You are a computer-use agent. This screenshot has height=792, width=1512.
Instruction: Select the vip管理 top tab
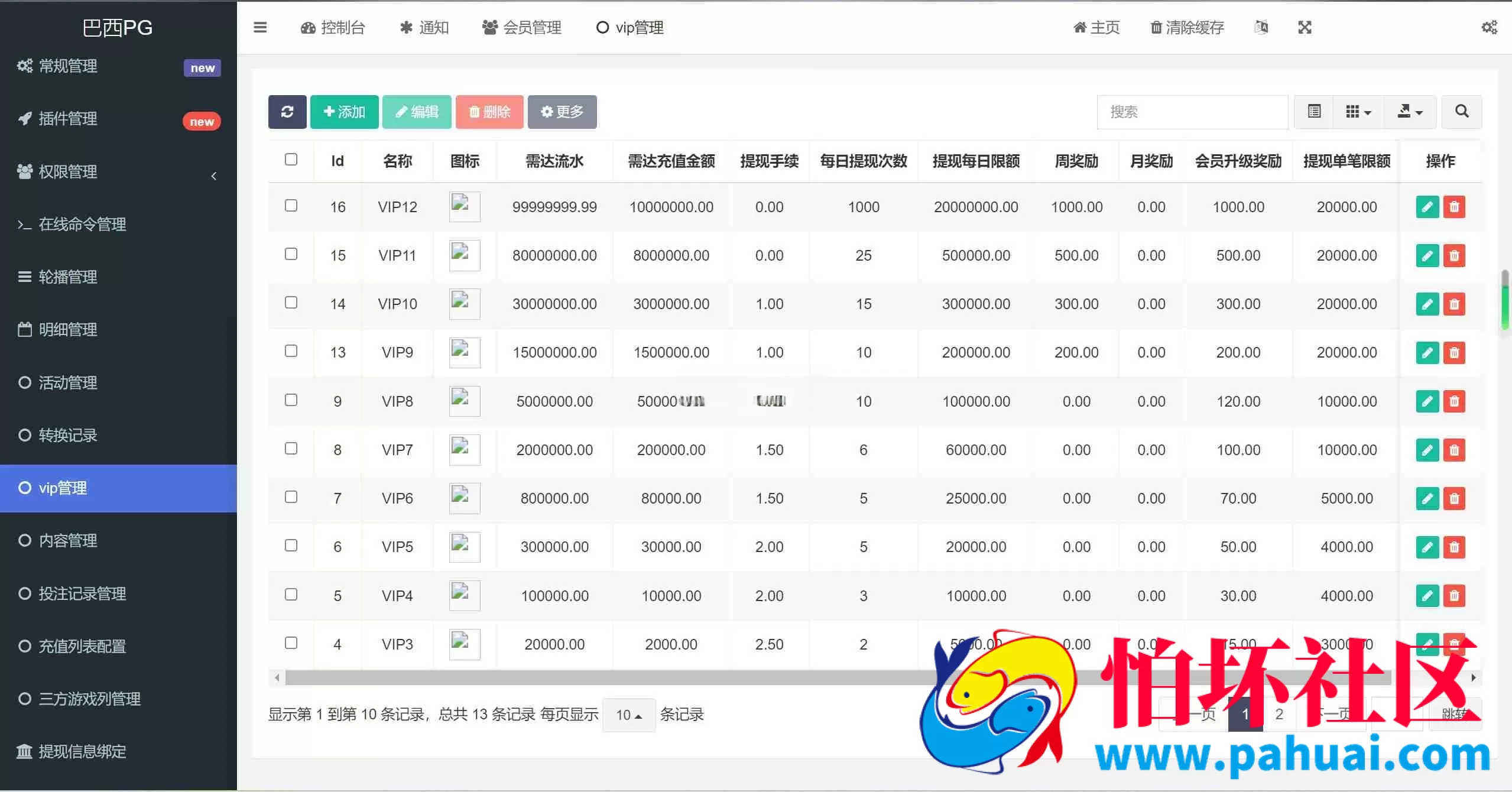click(x=630, y=27)
